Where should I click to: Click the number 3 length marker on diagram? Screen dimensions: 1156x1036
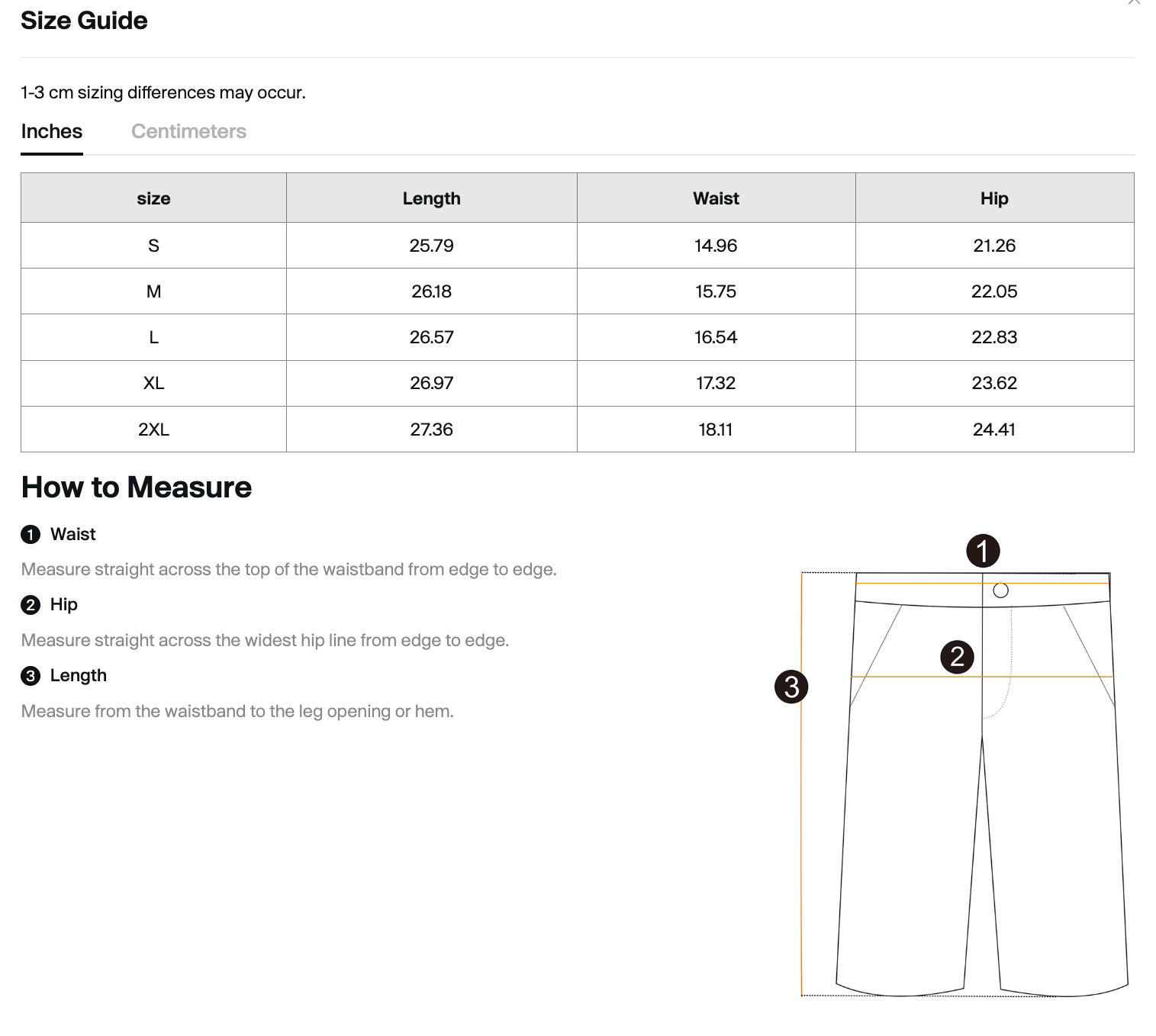(792, 687)
